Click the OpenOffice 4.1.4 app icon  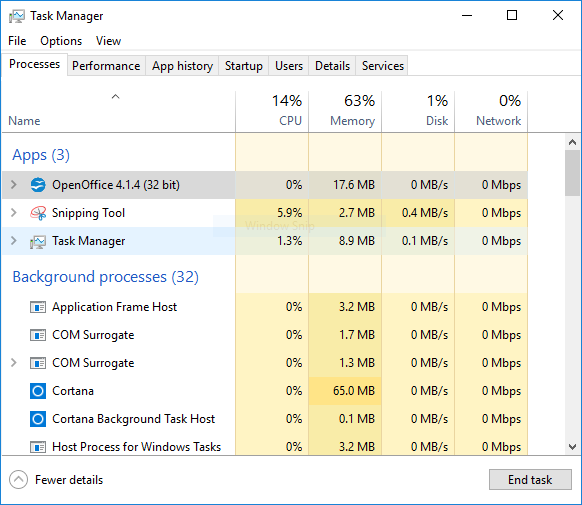coord(38,185)
